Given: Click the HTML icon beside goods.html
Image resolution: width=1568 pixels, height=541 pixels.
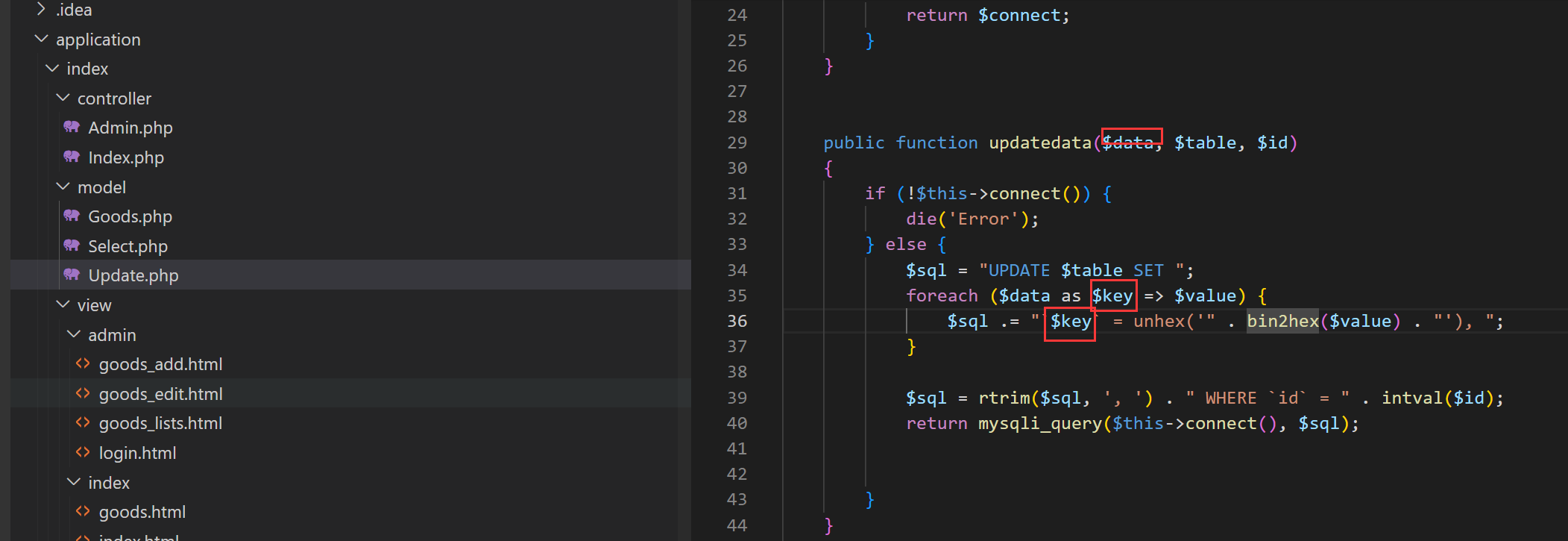Looking at the screenshot, I should pyautogui.click(x=83, y=511).
